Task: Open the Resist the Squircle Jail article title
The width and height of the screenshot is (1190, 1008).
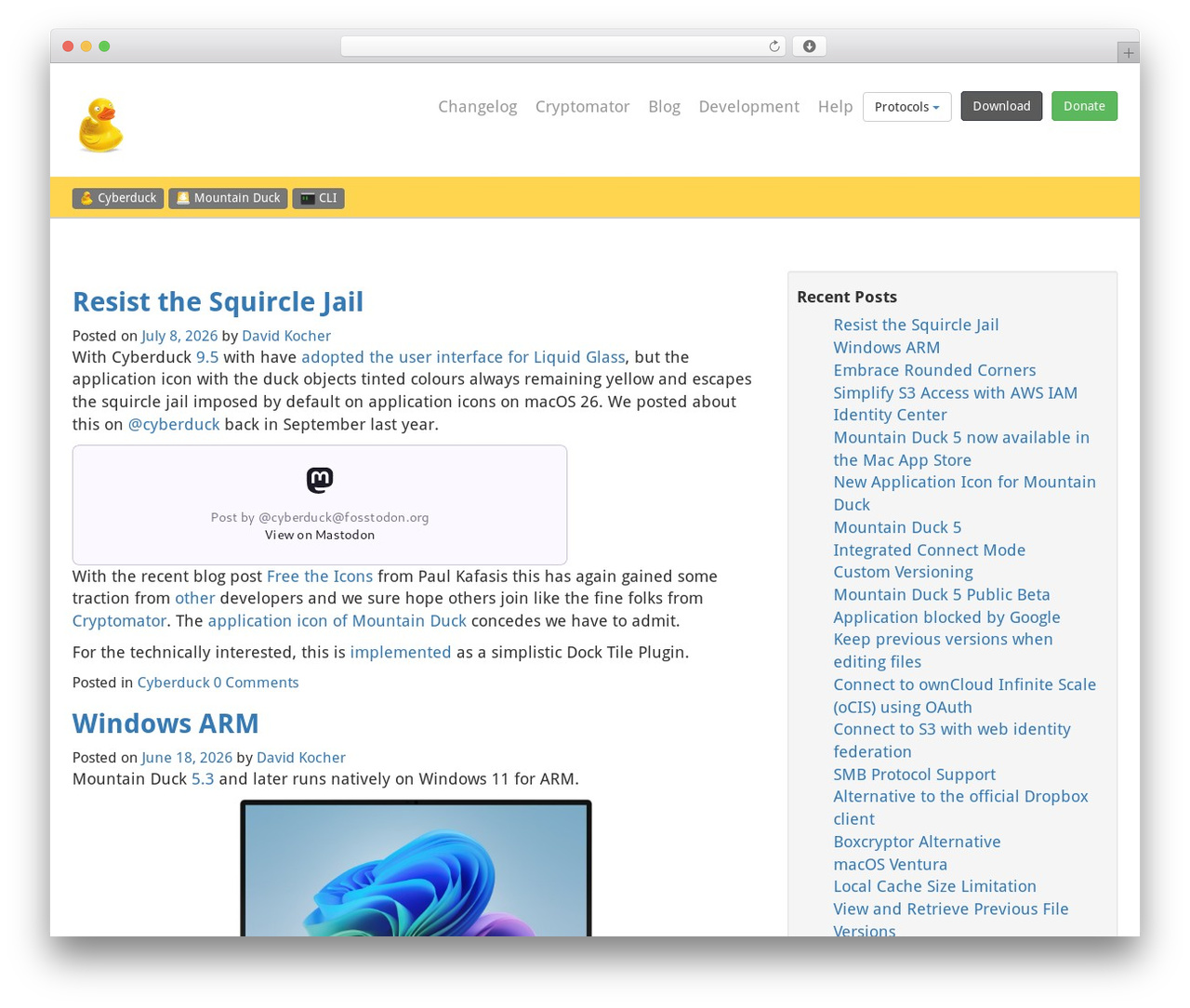Action: click(218, 301)
